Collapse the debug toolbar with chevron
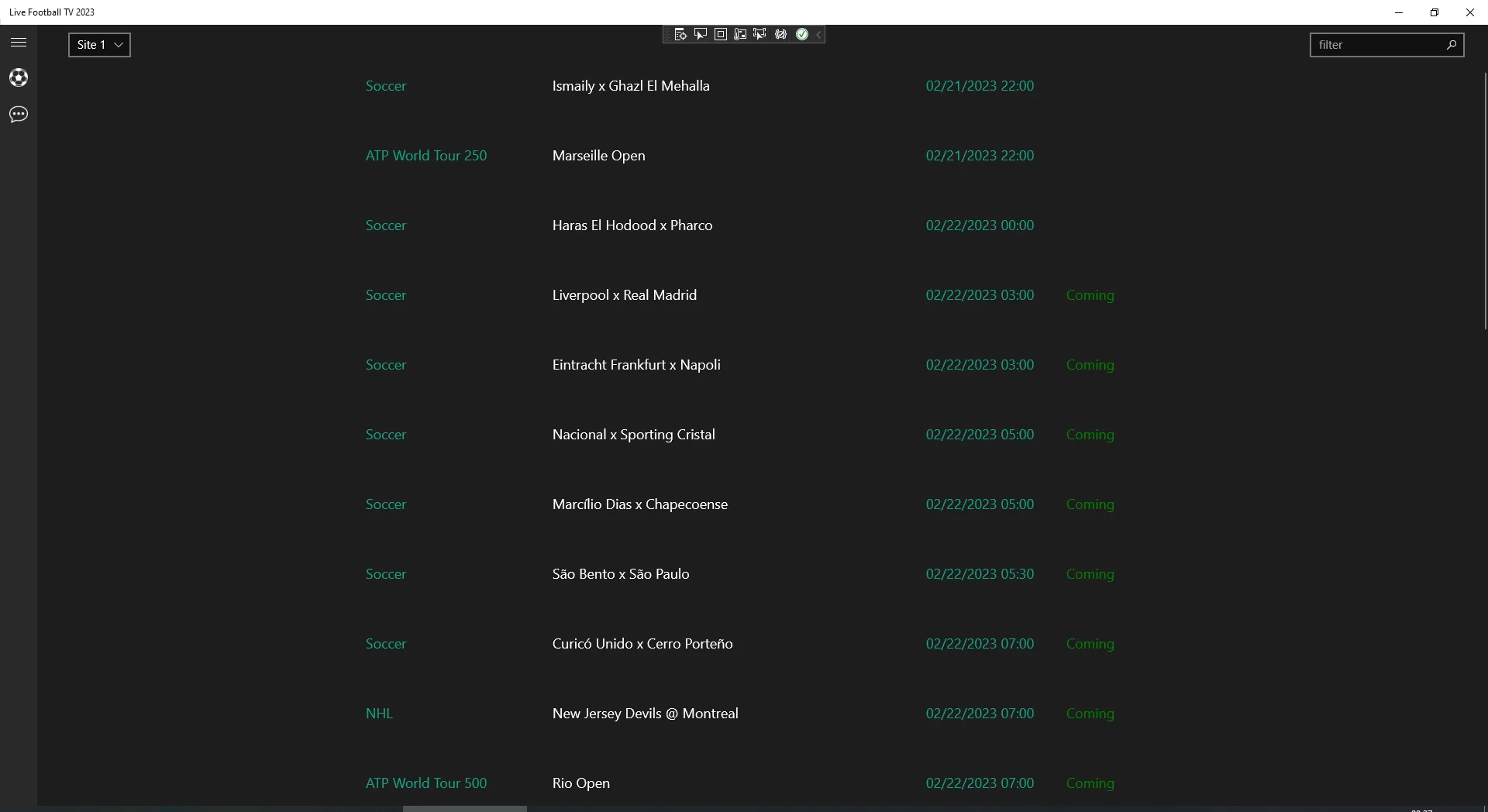 point(818,34)
